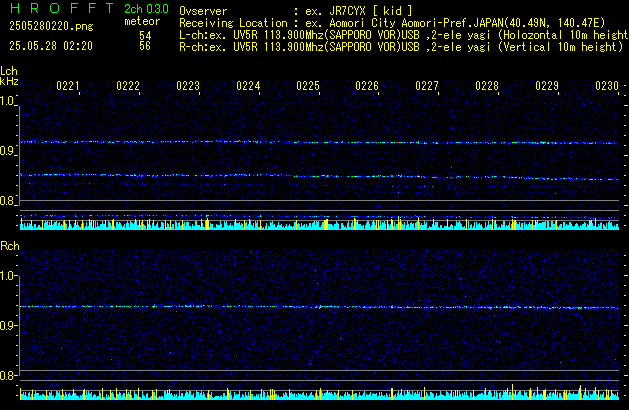Click the Lch lower signal trace line
This screenshot has height=410, width=629.
pos(319,177)
